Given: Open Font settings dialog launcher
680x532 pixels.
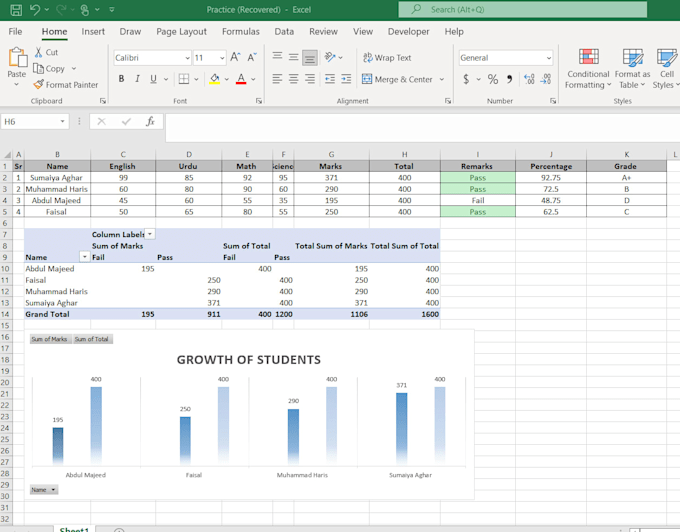Looking at the screenshot, I should coord(259,101).
